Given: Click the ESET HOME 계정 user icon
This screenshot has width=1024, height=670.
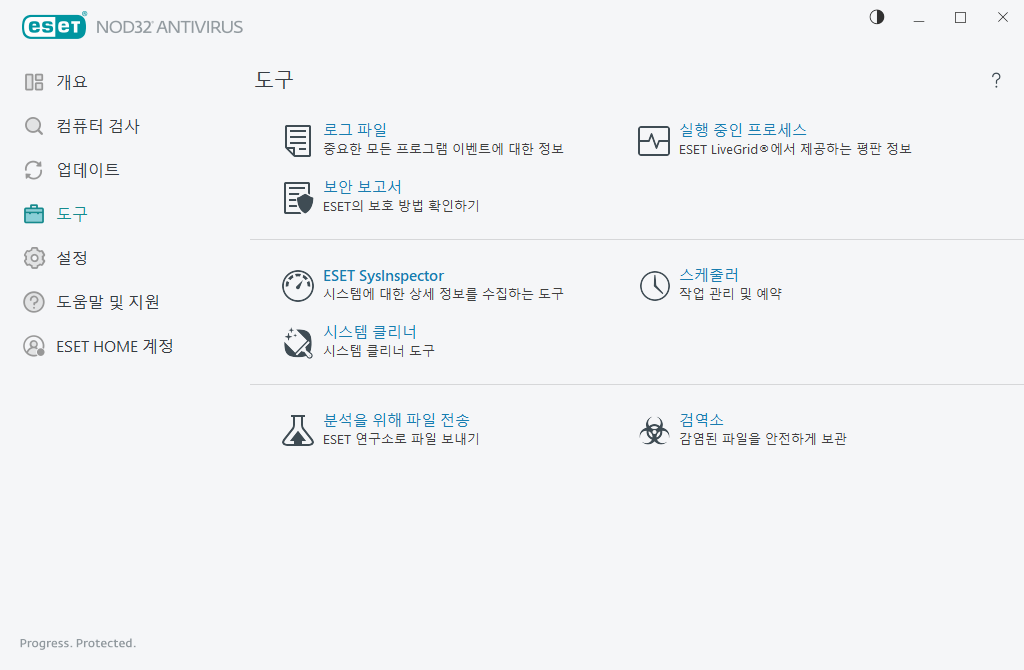Looking at the screenshot, I should (x=34, y=346).
